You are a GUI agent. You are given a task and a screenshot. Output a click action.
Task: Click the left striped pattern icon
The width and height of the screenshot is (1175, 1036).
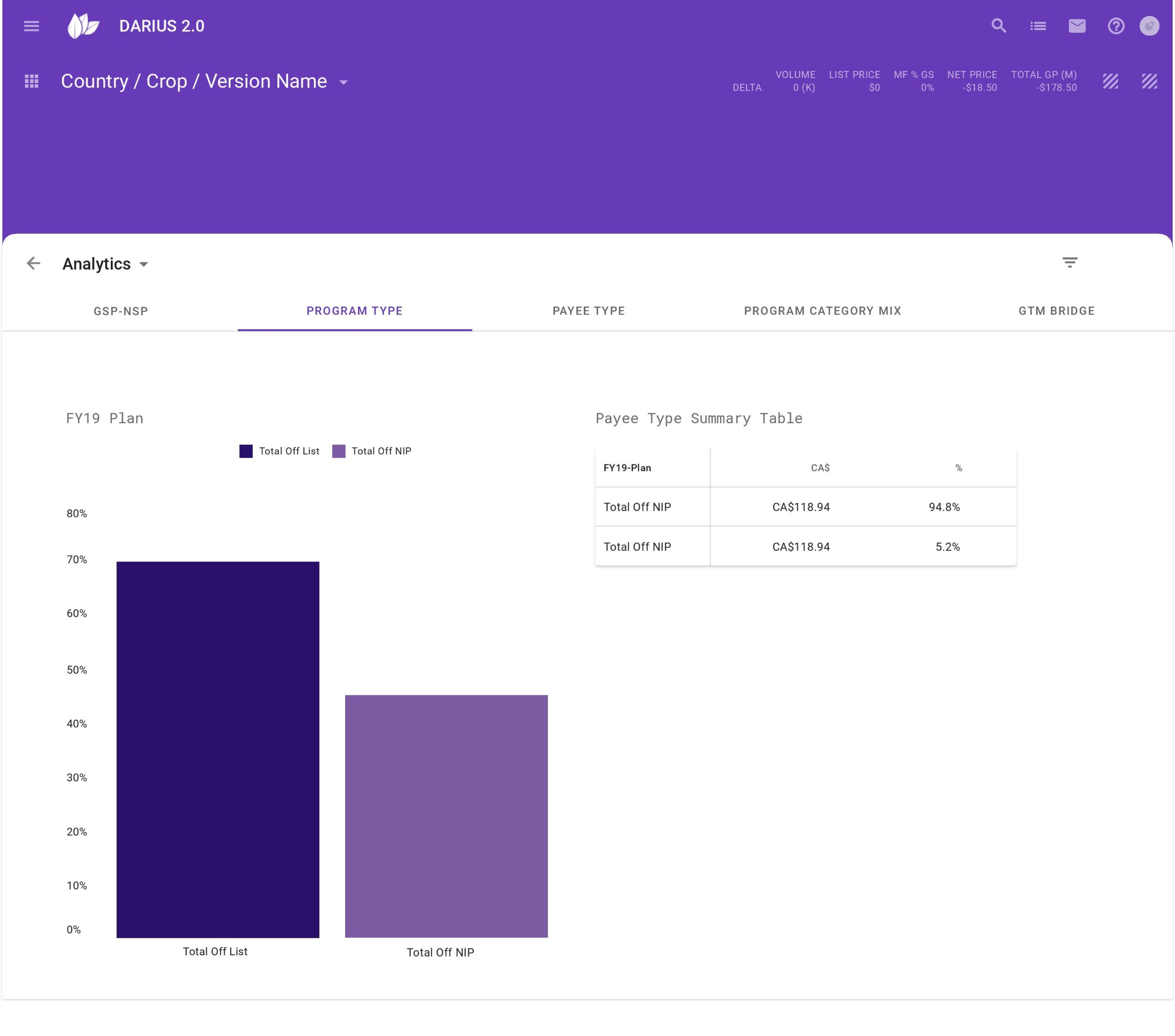click(x=1111, y=81)
